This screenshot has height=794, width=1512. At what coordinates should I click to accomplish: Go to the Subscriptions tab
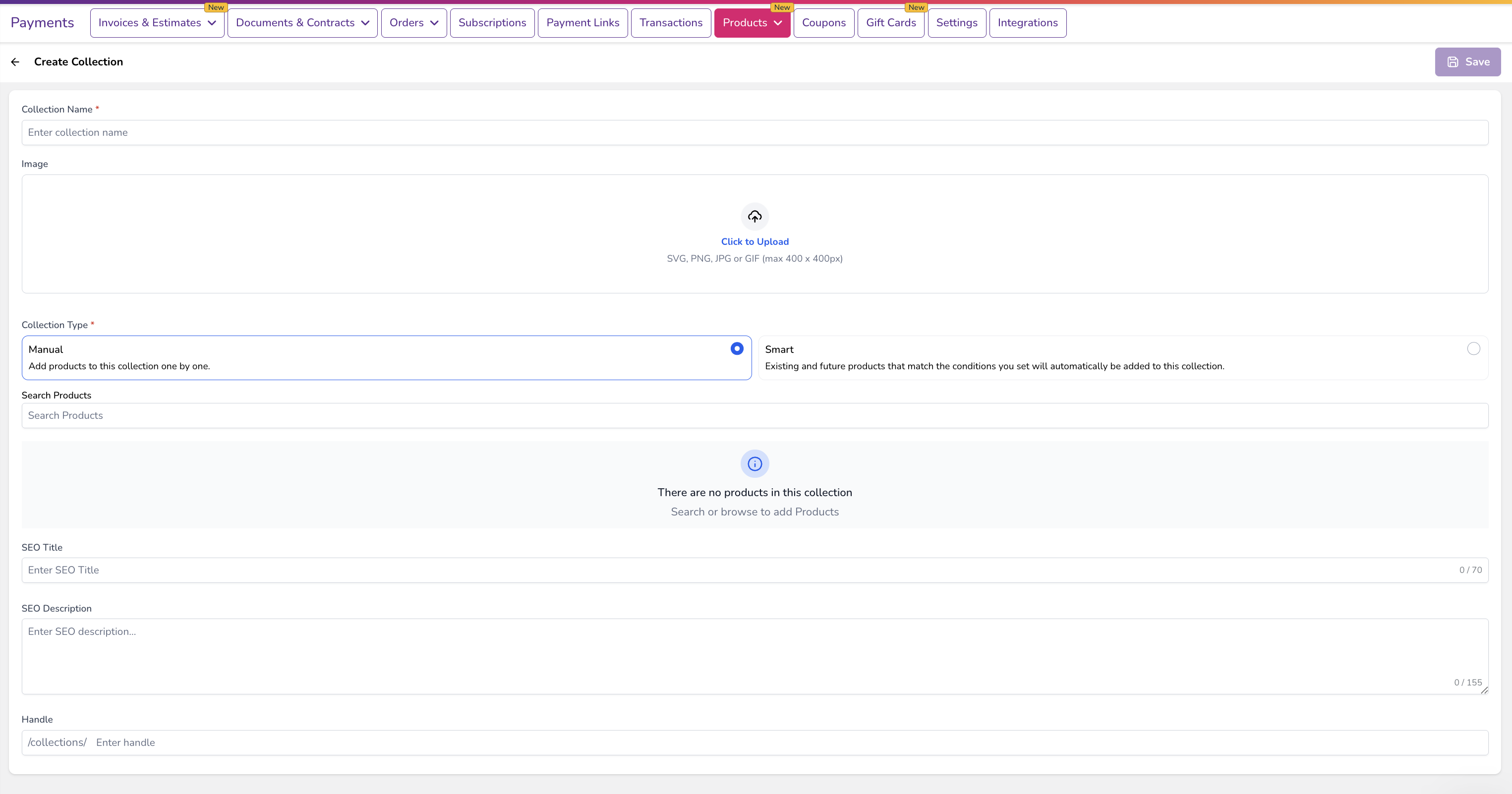click(x=492, y=23)
